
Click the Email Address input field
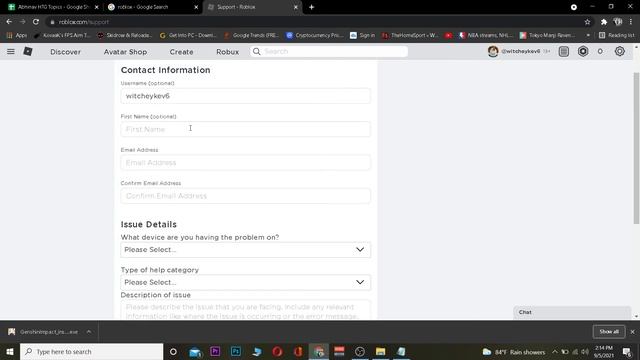point(245,162)
